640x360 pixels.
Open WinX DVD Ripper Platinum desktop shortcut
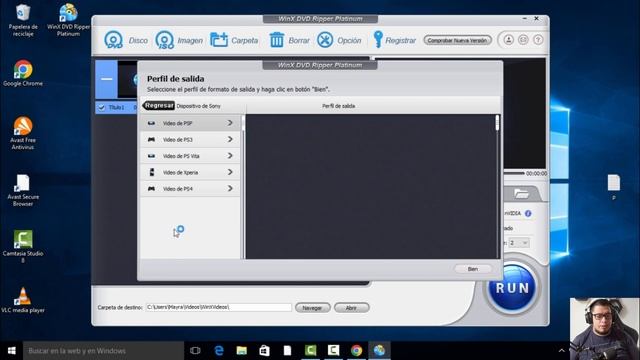[68, 20]
